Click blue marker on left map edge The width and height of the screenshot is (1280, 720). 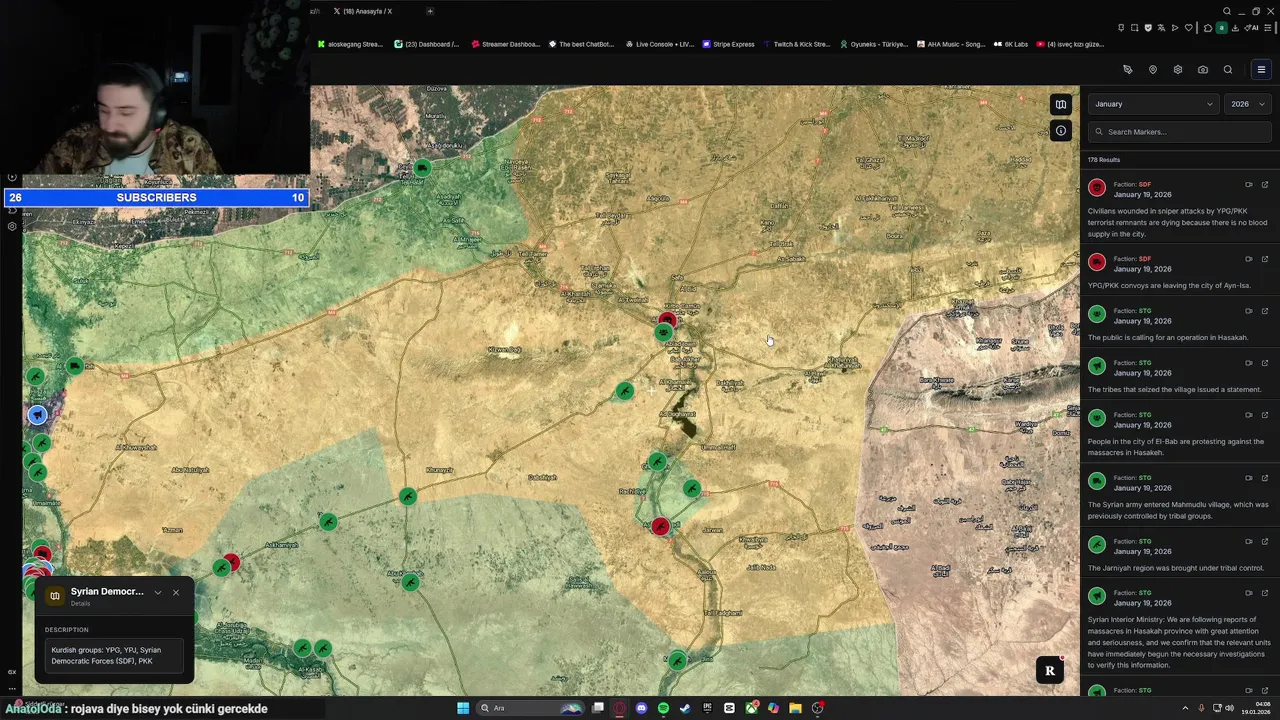[x=37, y=414]
